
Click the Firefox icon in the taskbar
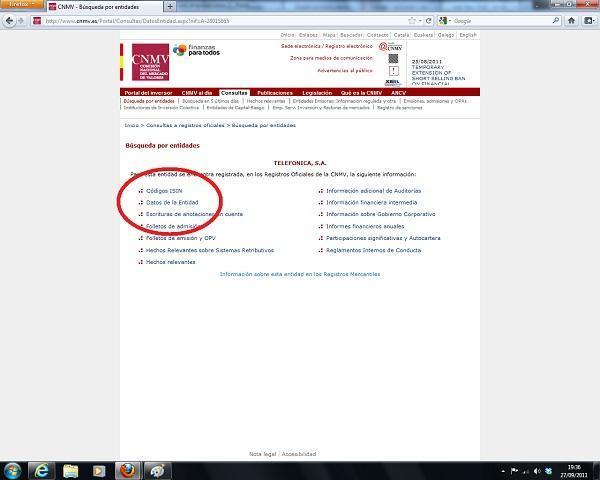(x=126, y=470)
